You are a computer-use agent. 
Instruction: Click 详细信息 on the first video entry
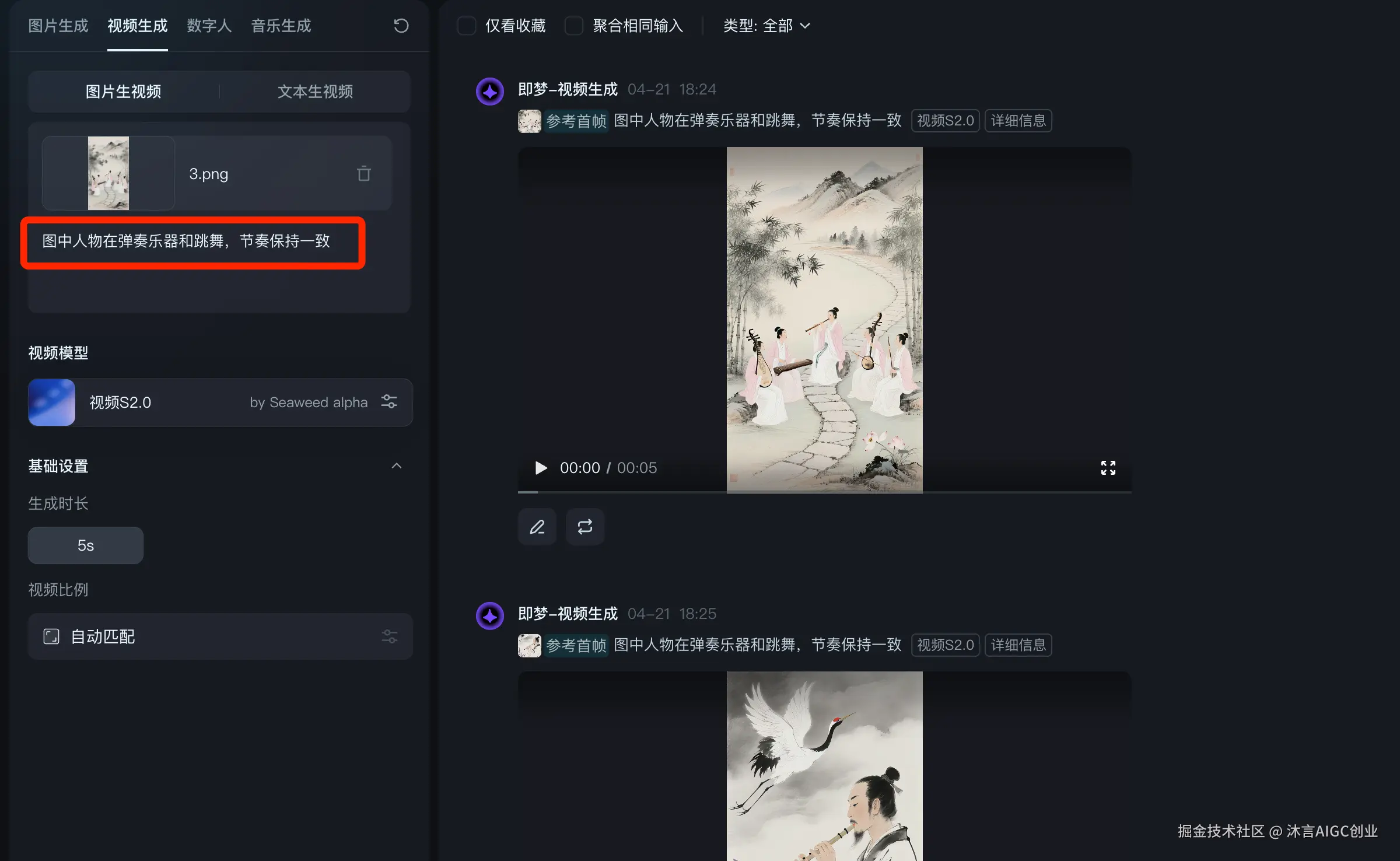(x=1018, y=121)
